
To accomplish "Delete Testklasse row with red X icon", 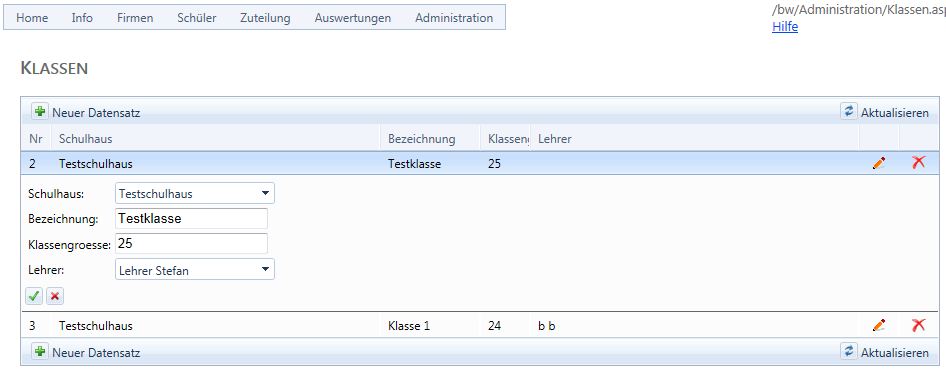I will click(918, 162).
